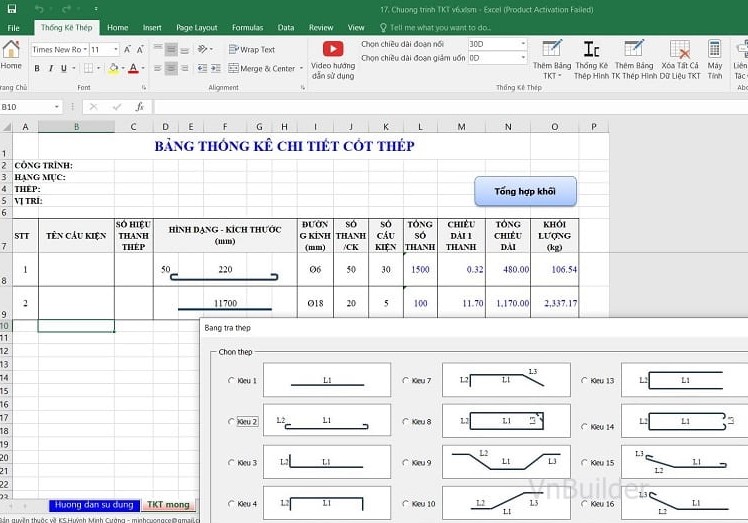
Task: Switch to Formulas tab
Action: (247, 28)
